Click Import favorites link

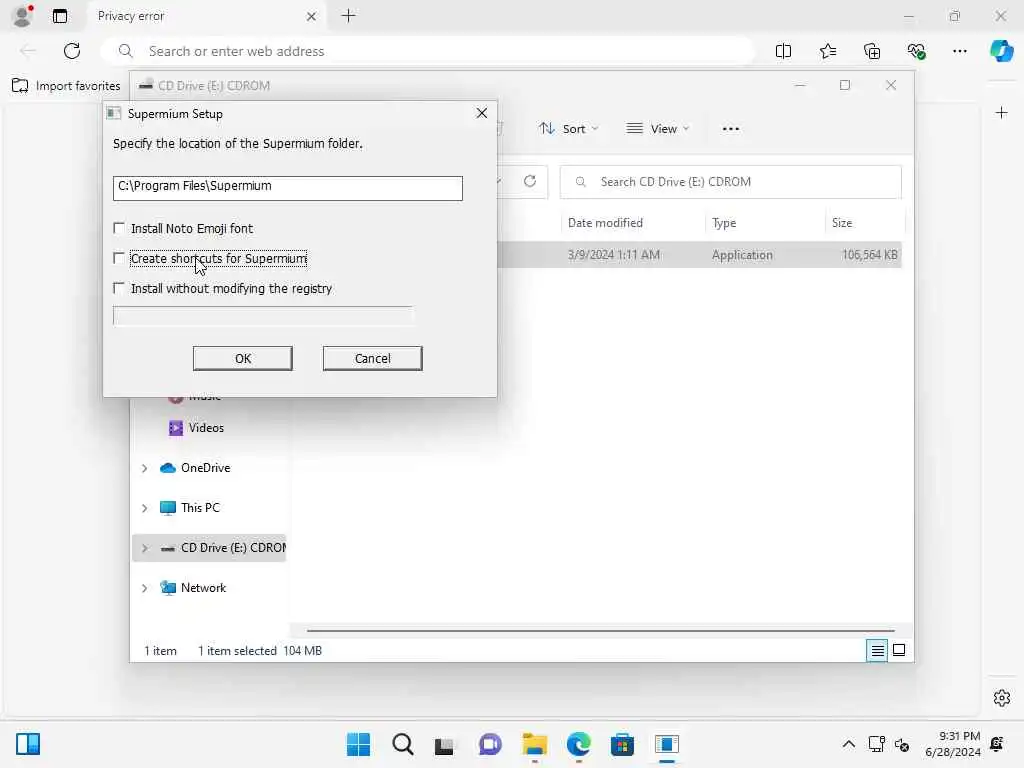pyautogui.click(x=66, y=86)
